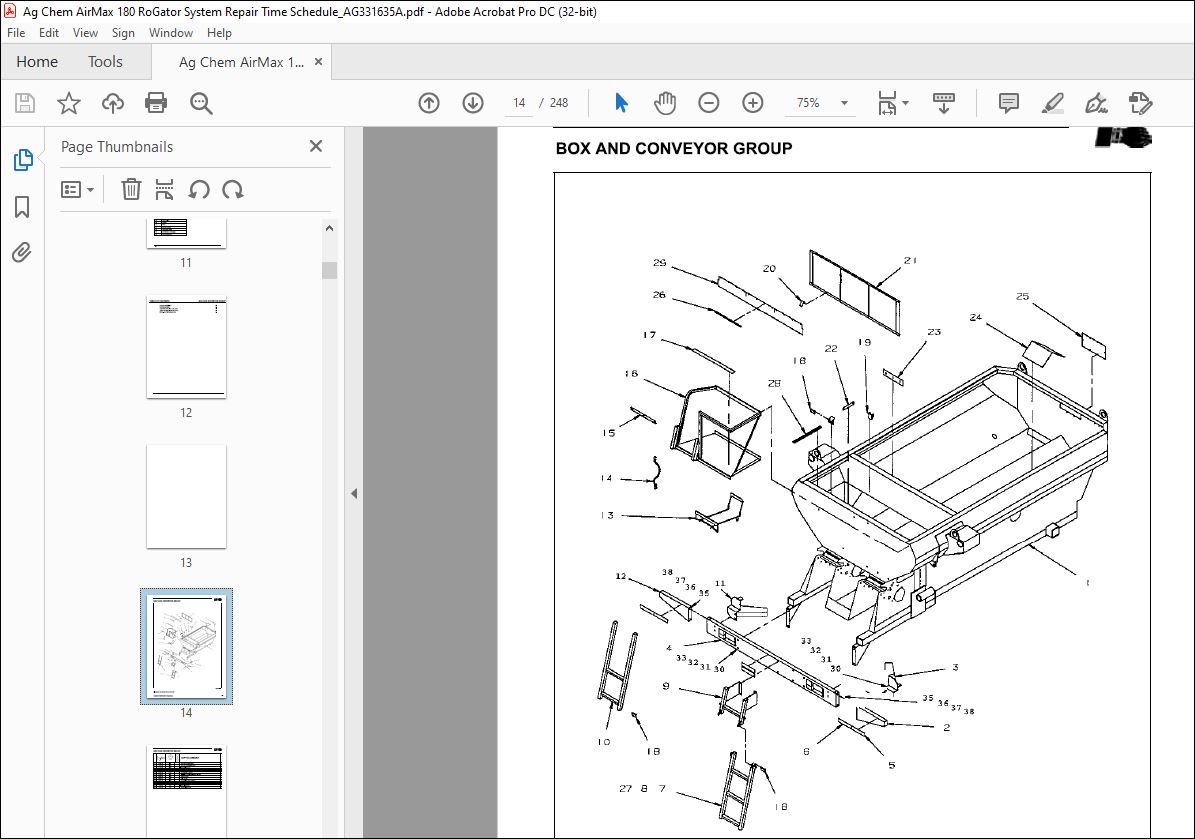Open the Attachments paperclip panel
Image resolution: width=1195 pixels, height=839 pixels.
22,252
